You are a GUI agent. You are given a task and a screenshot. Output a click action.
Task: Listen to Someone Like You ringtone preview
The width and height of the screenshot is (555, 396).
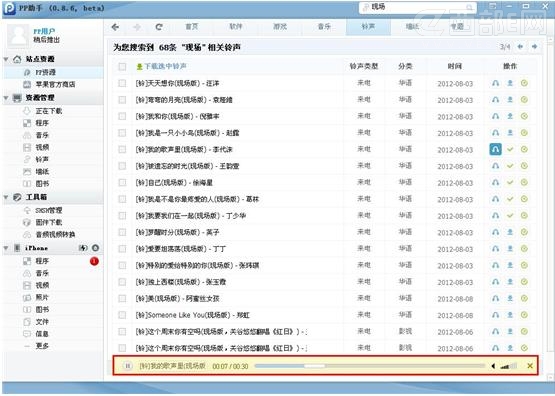point(496,315)
